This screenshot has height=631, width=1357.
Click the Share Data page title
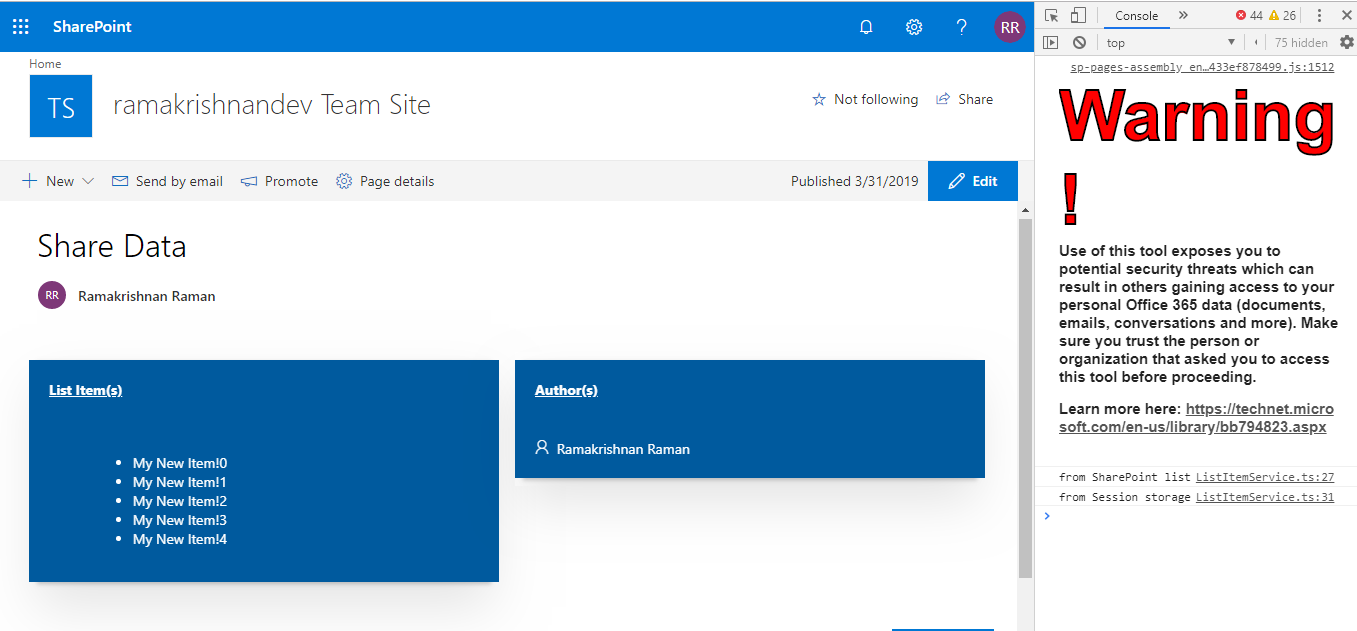coord(112,246)
